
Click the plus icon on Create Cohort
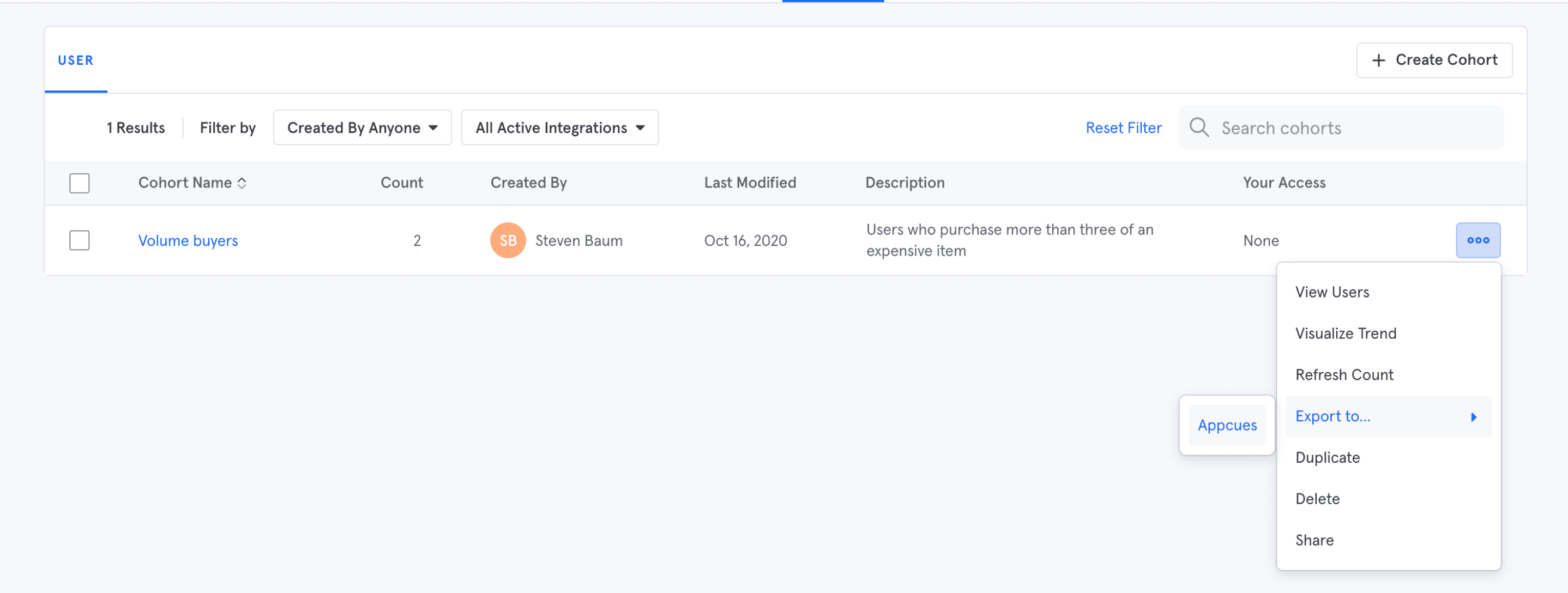pyautogui.click(x=1378, y=60)
